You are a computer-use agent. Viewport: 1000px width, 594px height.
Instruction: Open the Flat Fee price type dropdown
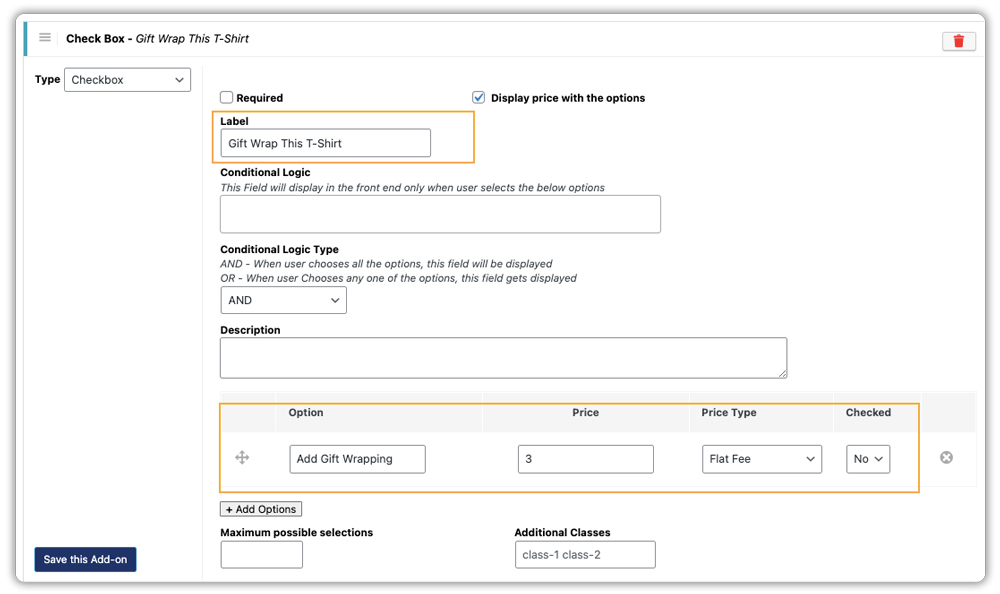click(x=761, y=458)
